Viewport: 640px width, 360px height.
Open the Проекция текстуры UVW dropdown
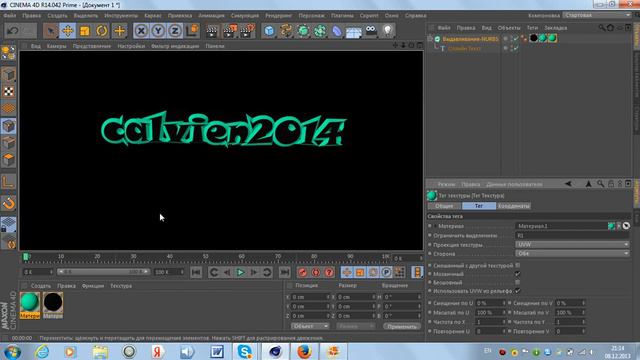[572, 244]
